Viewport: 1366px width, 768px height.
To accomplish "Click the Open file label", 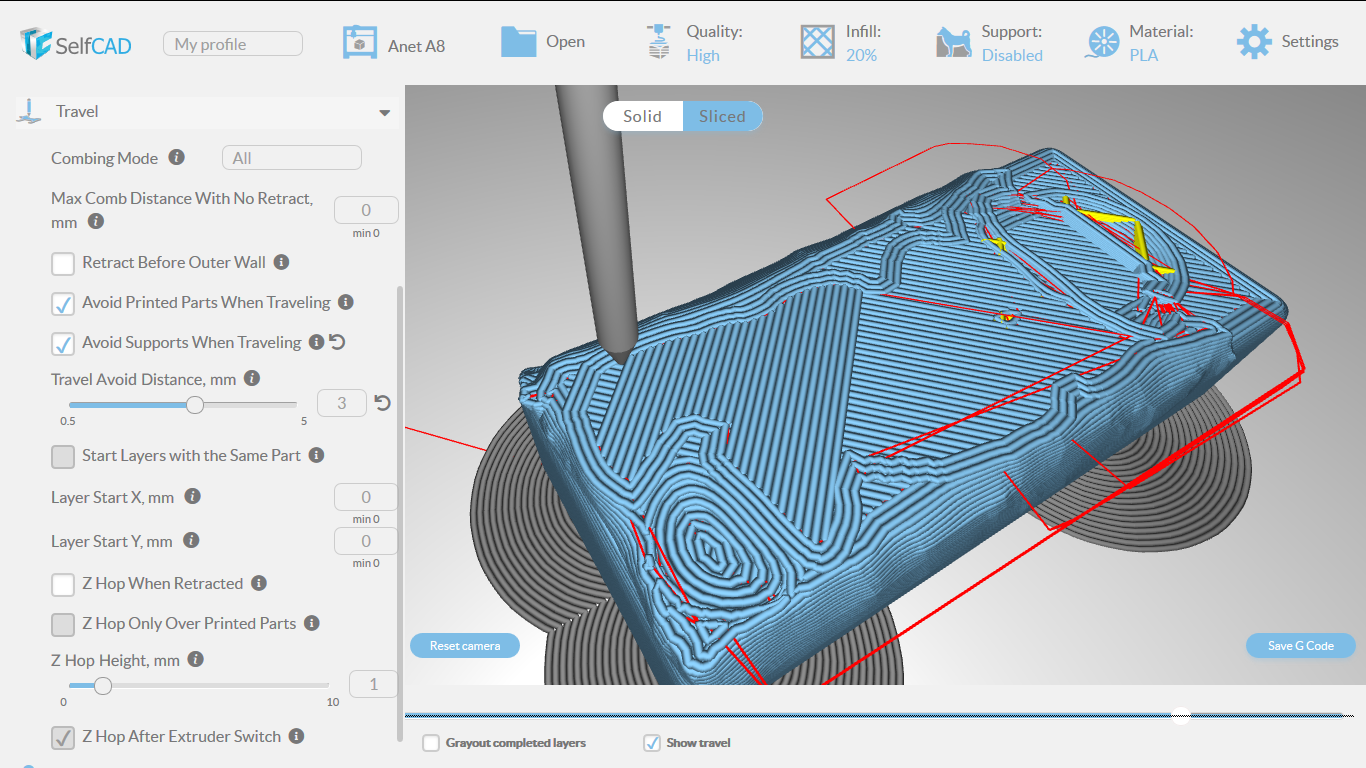I will pyautogui.click(x=566, y=42).
